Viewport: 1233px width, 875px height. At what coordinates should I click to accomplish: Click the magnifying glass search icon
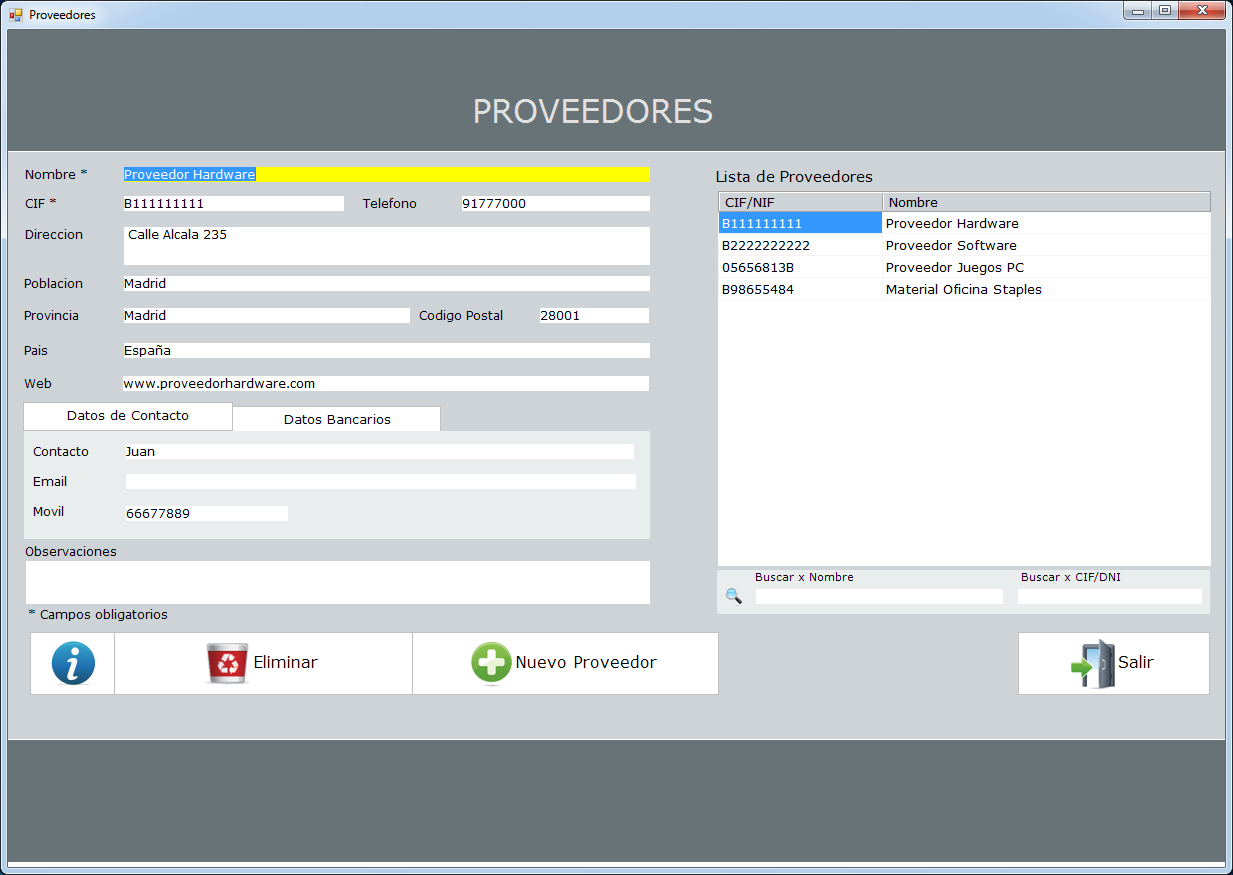pos(734,596)
